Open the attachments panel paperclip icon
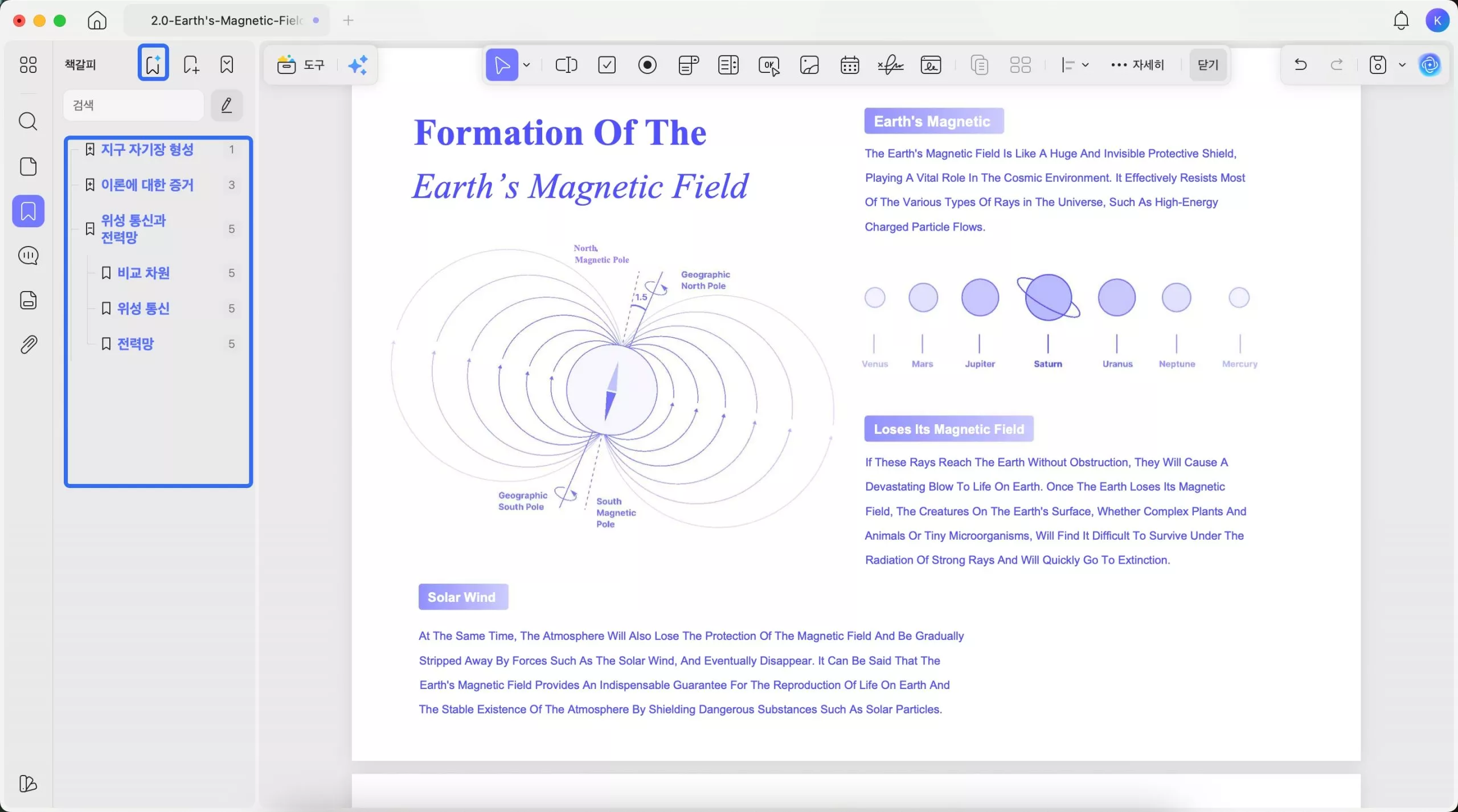 [x=28, y=345]
